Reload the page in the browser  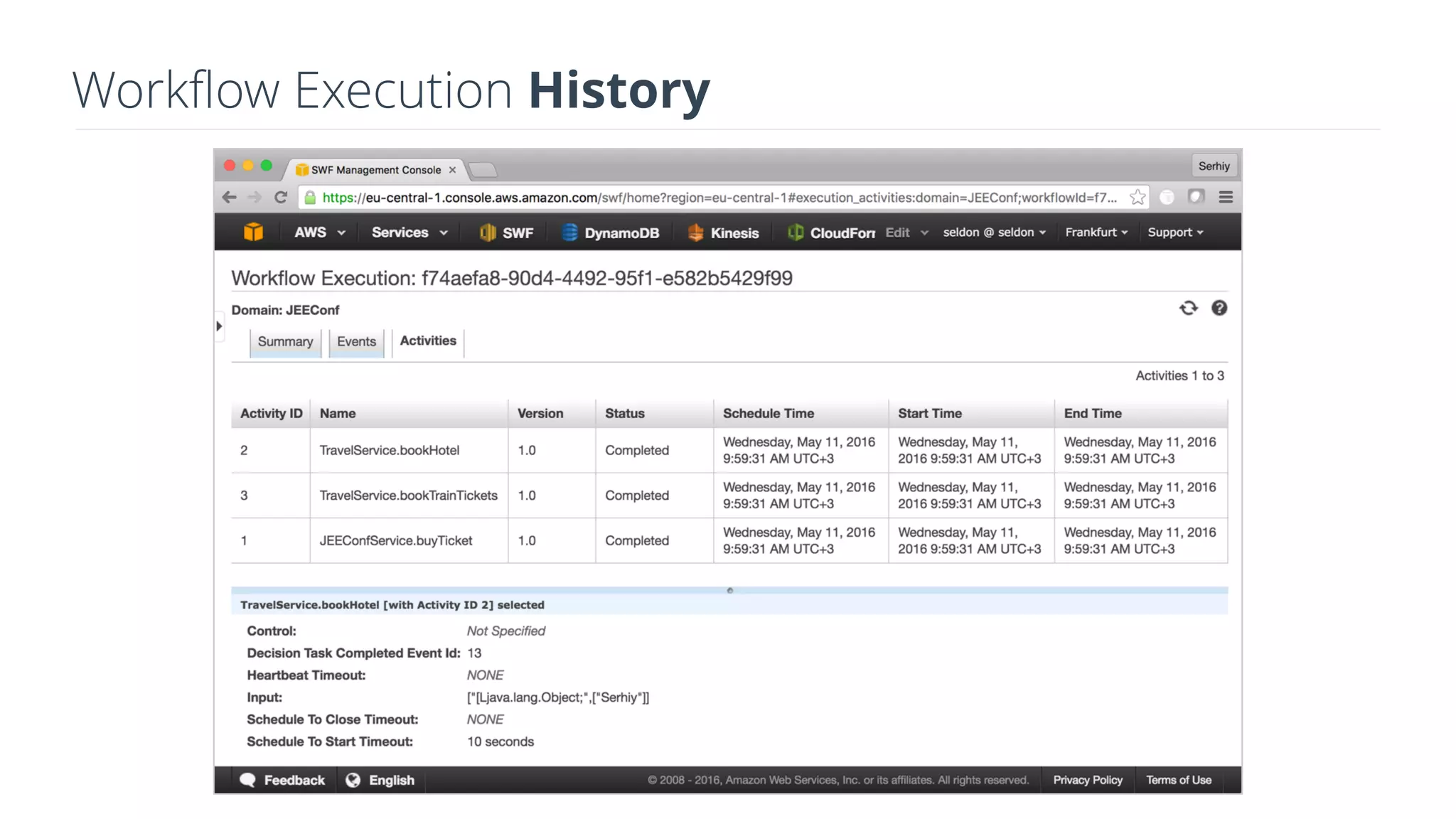tap(281, 198)
